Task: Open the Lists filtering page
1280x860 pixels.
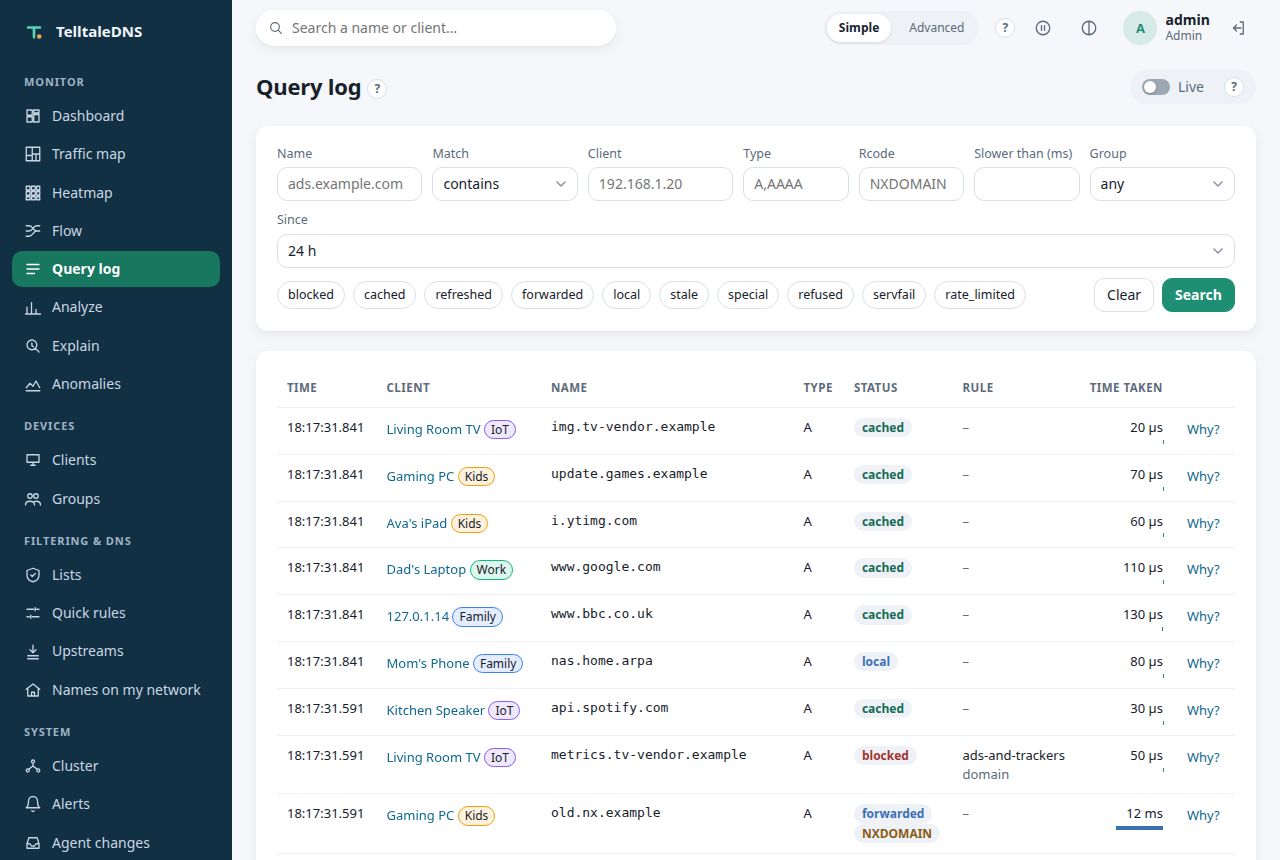Action: (116, 575)
